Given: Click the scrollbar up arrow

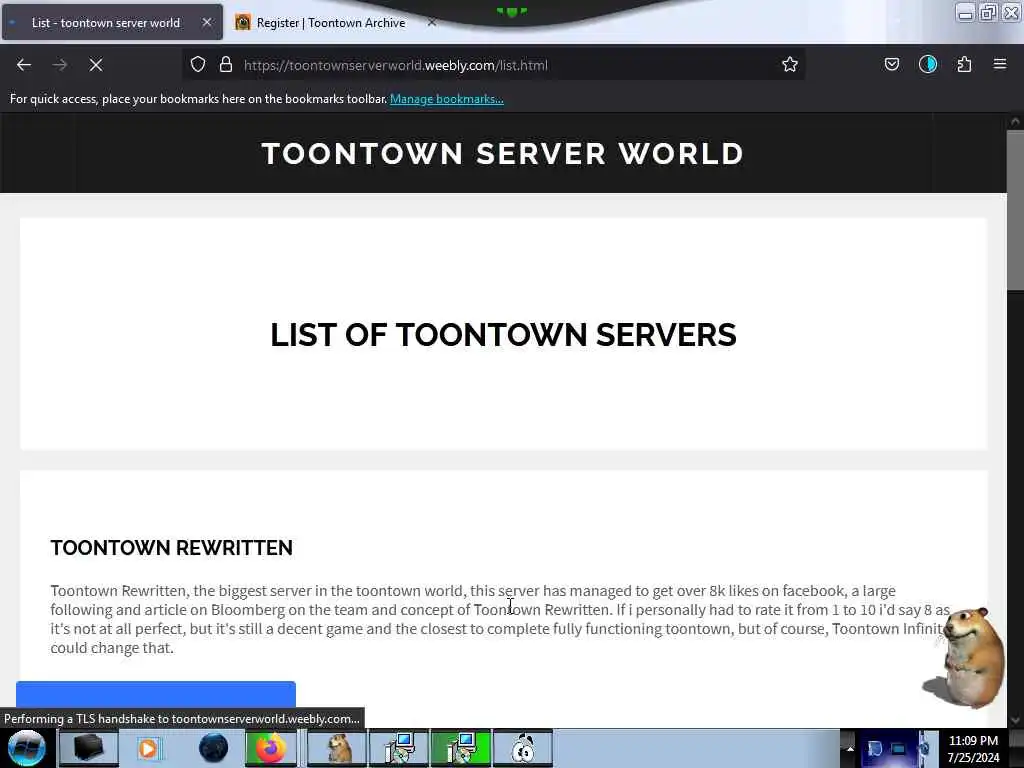Looking at the screenshot, I should pos(1015,121).
